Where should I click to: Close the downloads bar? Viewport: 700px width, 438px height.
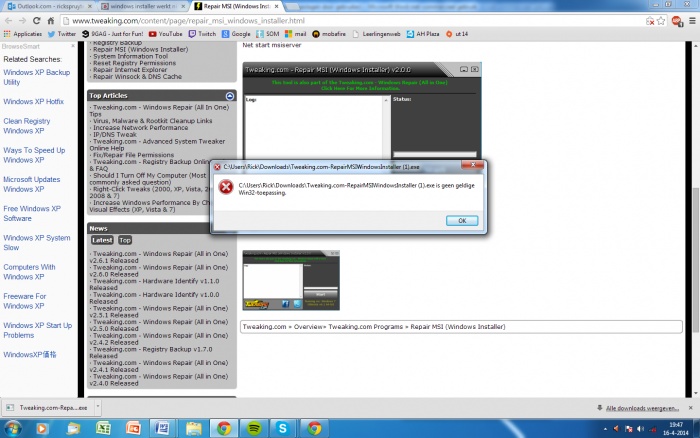pyautogui.click(x=691, y=408)
